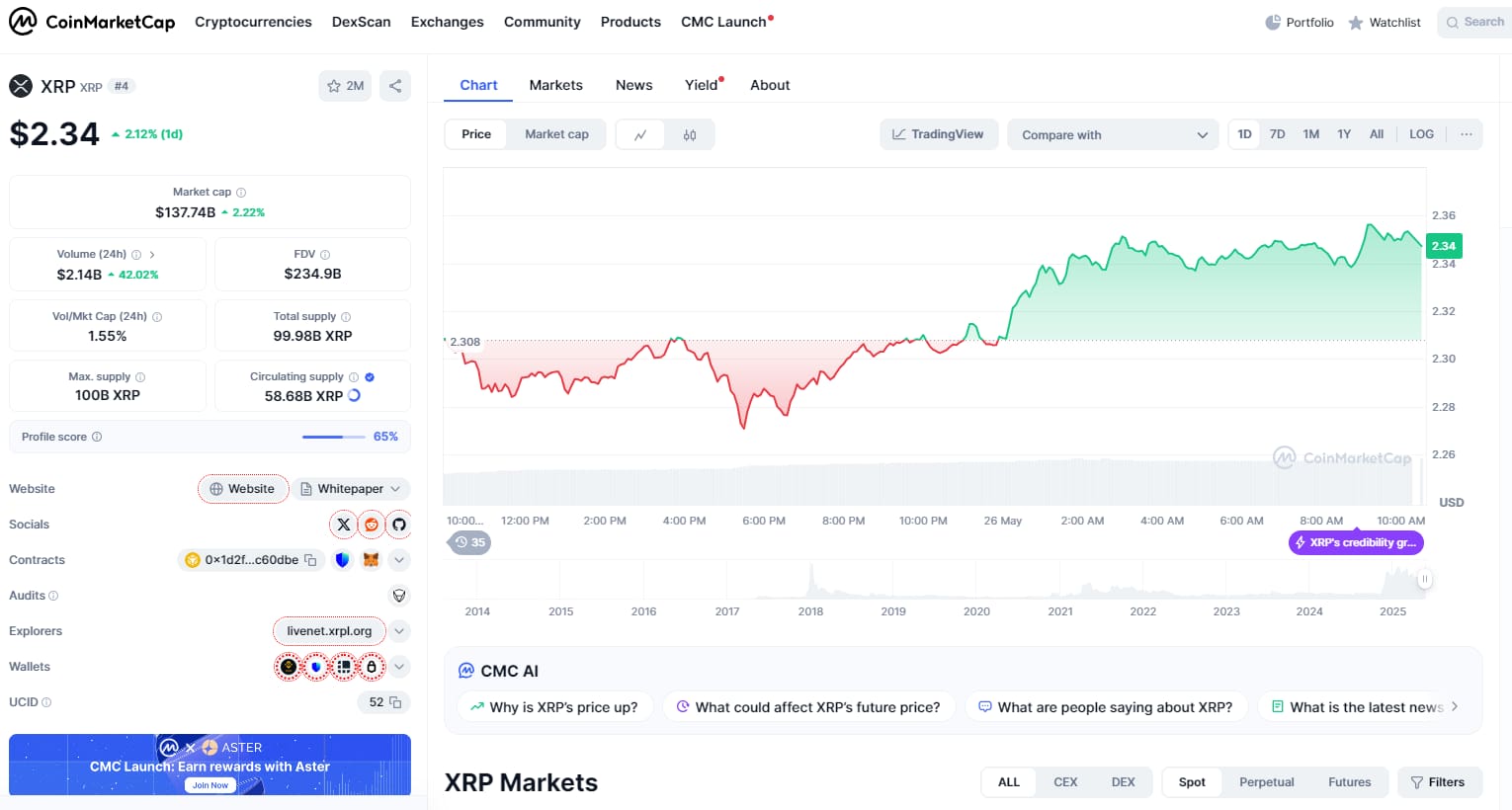Enable LOG scale on chart
Viewport: 1512px width, 810px height.
[x=1421, y=134]
